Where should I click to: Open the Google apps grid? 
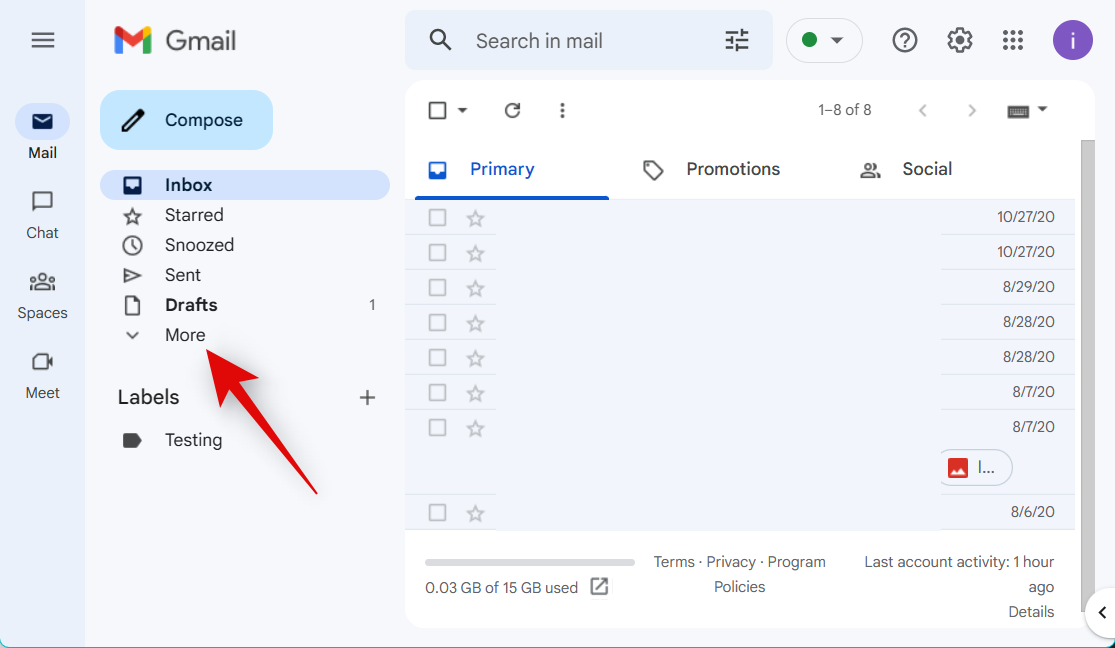[1013, 41]
